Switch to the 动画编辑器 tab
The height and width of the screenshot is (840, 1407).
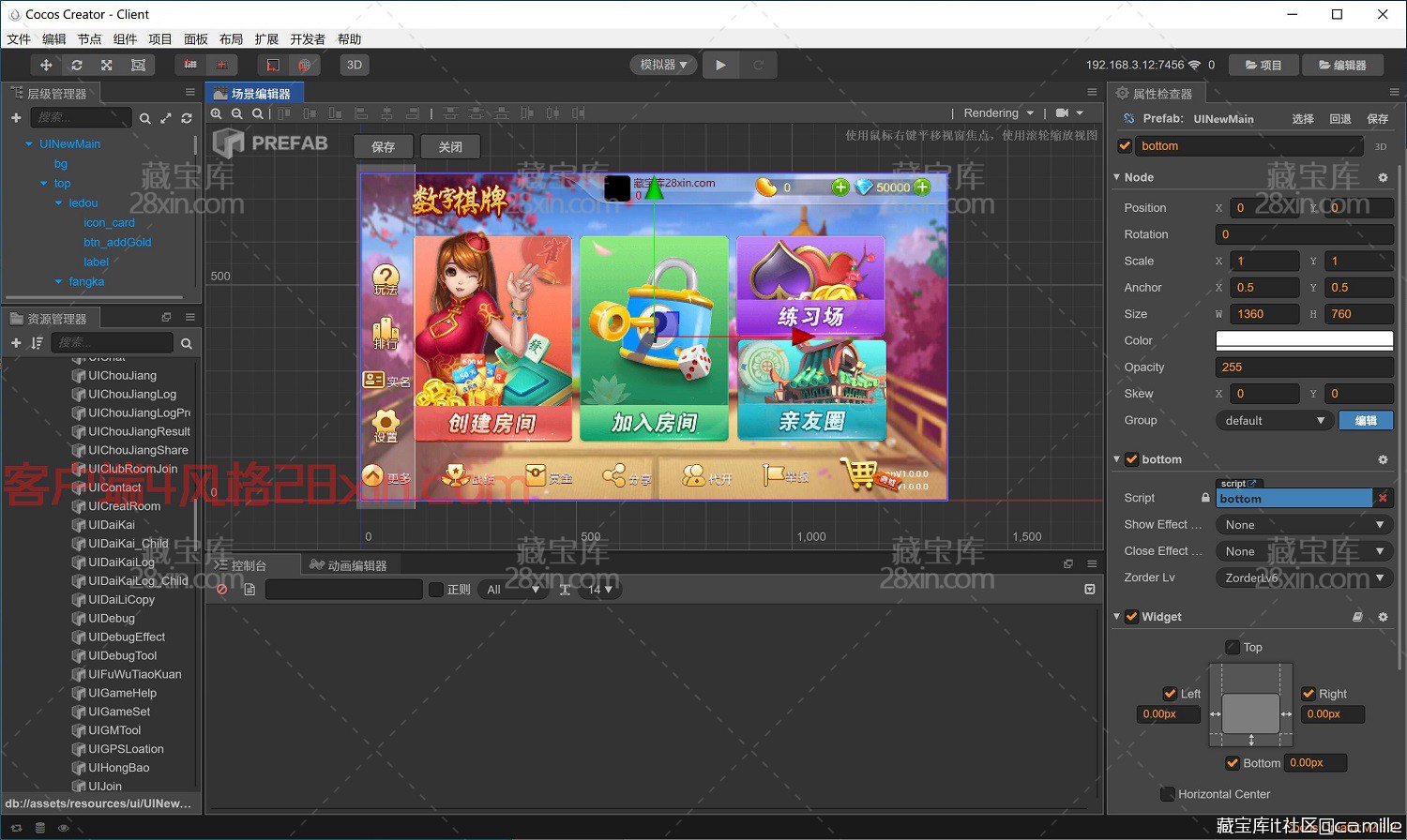(x=349, y=565)
